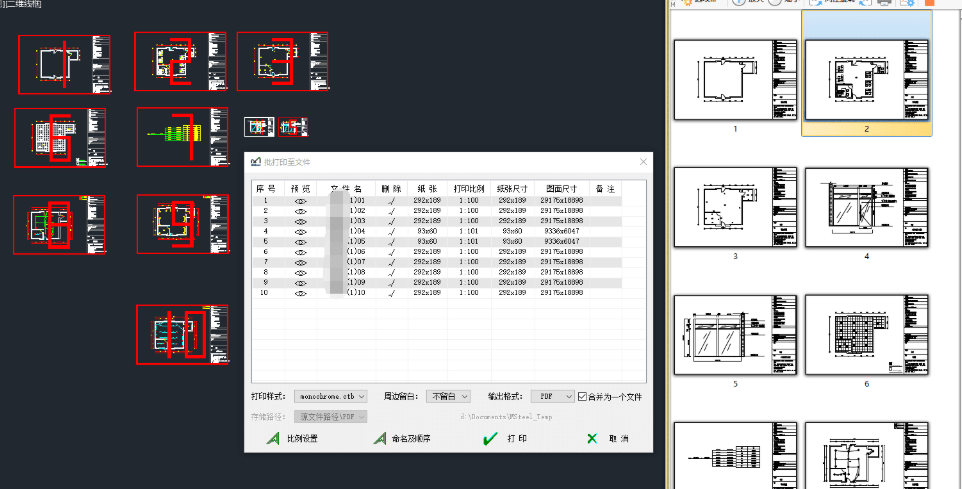The height and width of the screenshot is (489, 962).
Task: Click the 预览 column header
Action: (301, 188)
